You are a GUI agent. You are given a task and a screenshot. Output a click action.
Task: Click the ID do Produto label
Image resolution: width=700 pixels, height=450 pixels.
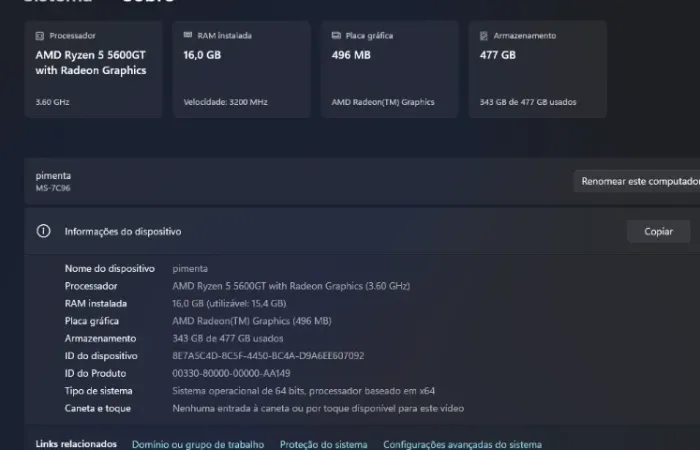pyautogui.click(x=96, y=373)
